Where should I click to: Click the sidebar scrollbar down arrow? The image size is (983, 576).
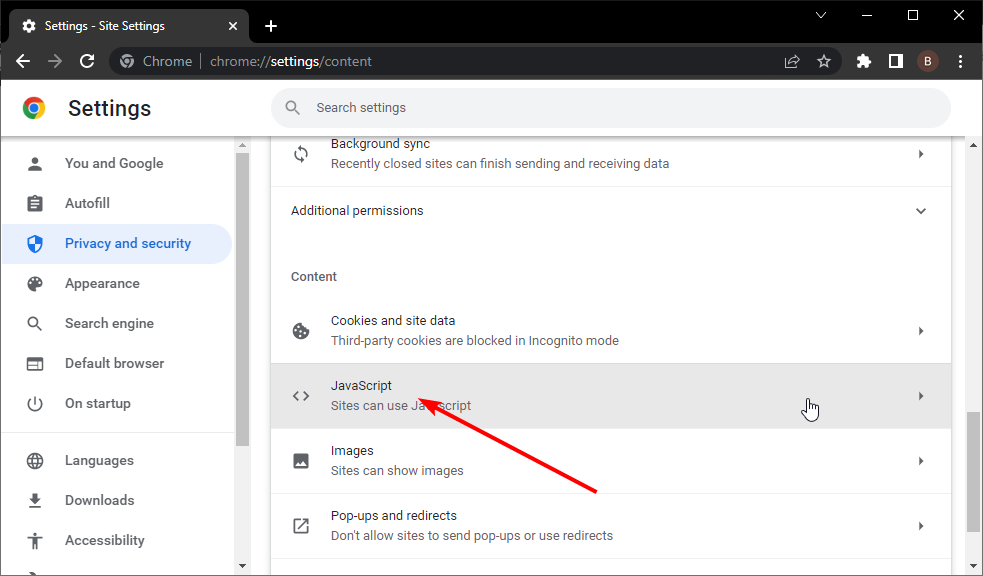point(243,566)
